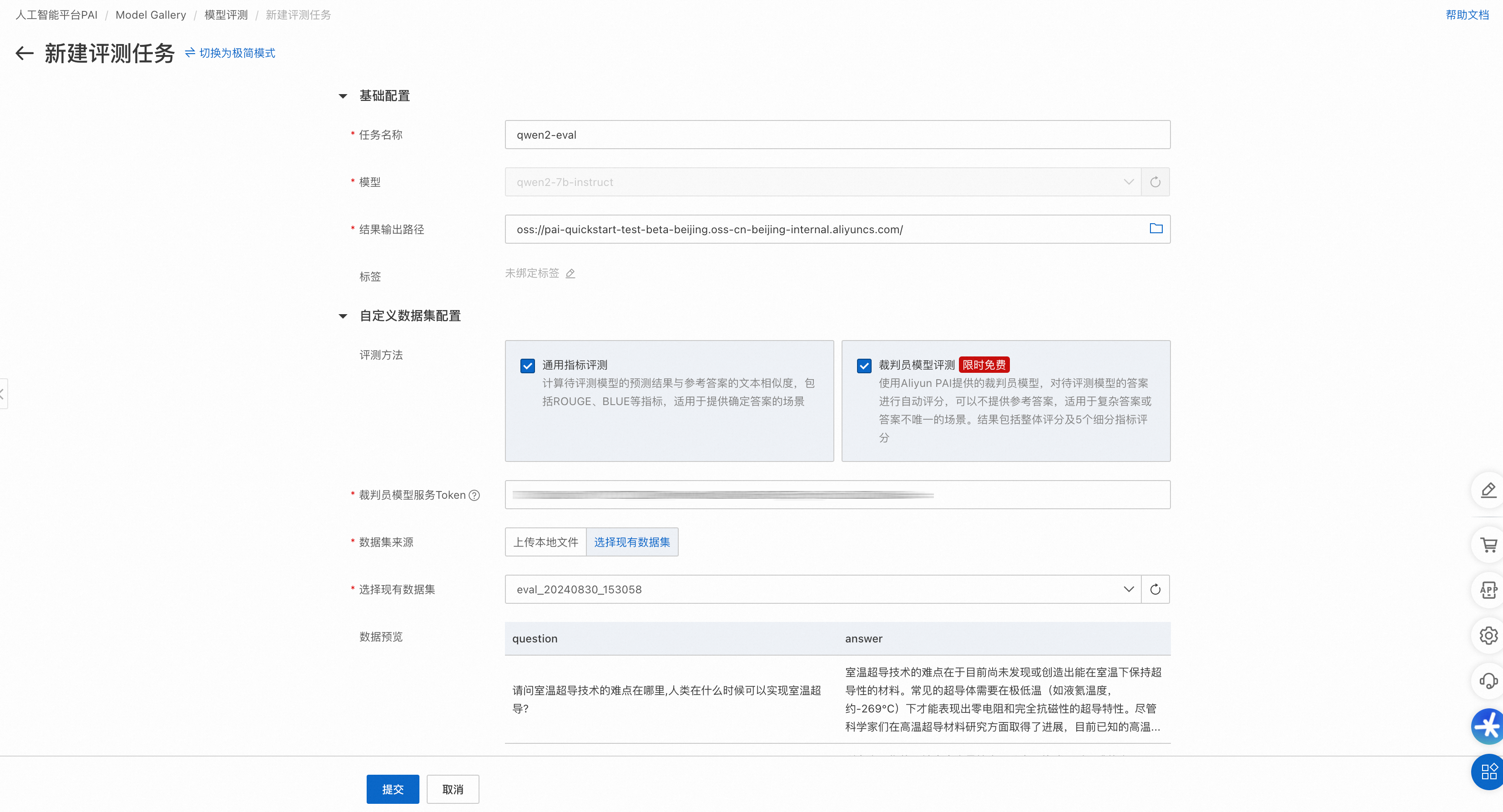1503x812 pixels.
Task: Toggle the 裁判员模型评测 checkbox
Action: click(x=864, y=366)
